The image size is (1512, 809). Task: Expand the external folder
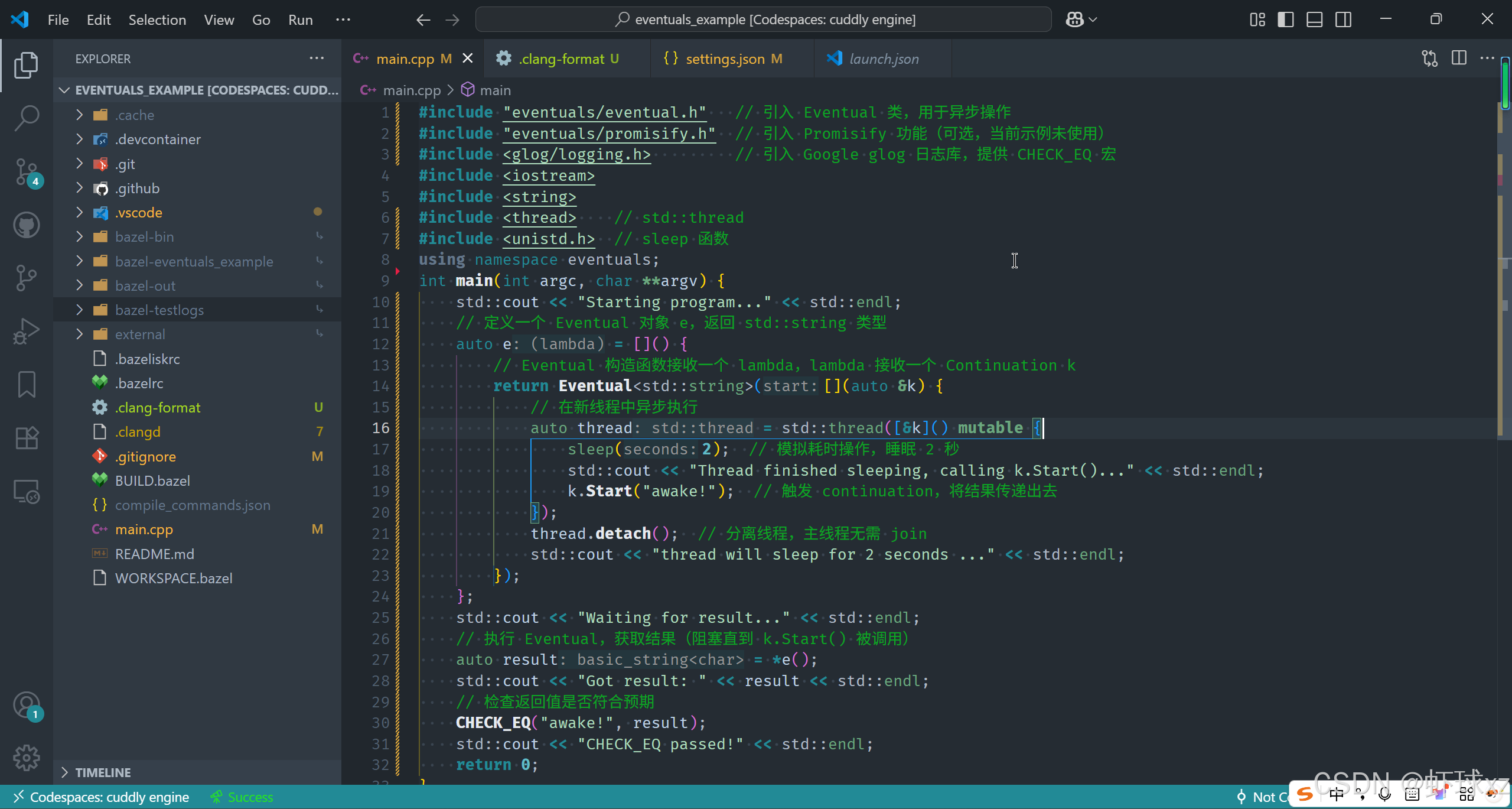198,334
